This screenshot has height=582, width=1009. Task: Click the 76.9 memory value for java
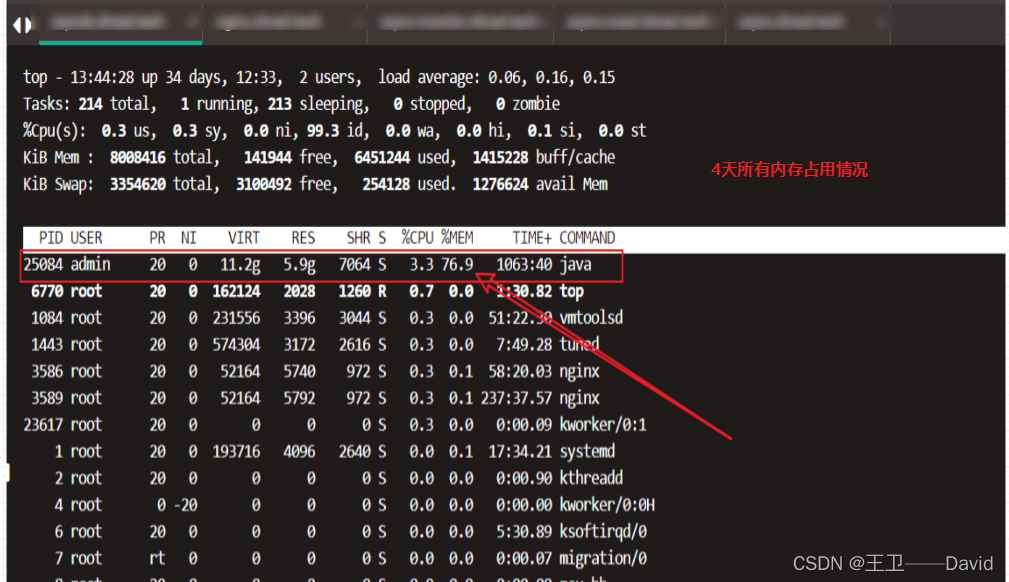coord(457,265)
